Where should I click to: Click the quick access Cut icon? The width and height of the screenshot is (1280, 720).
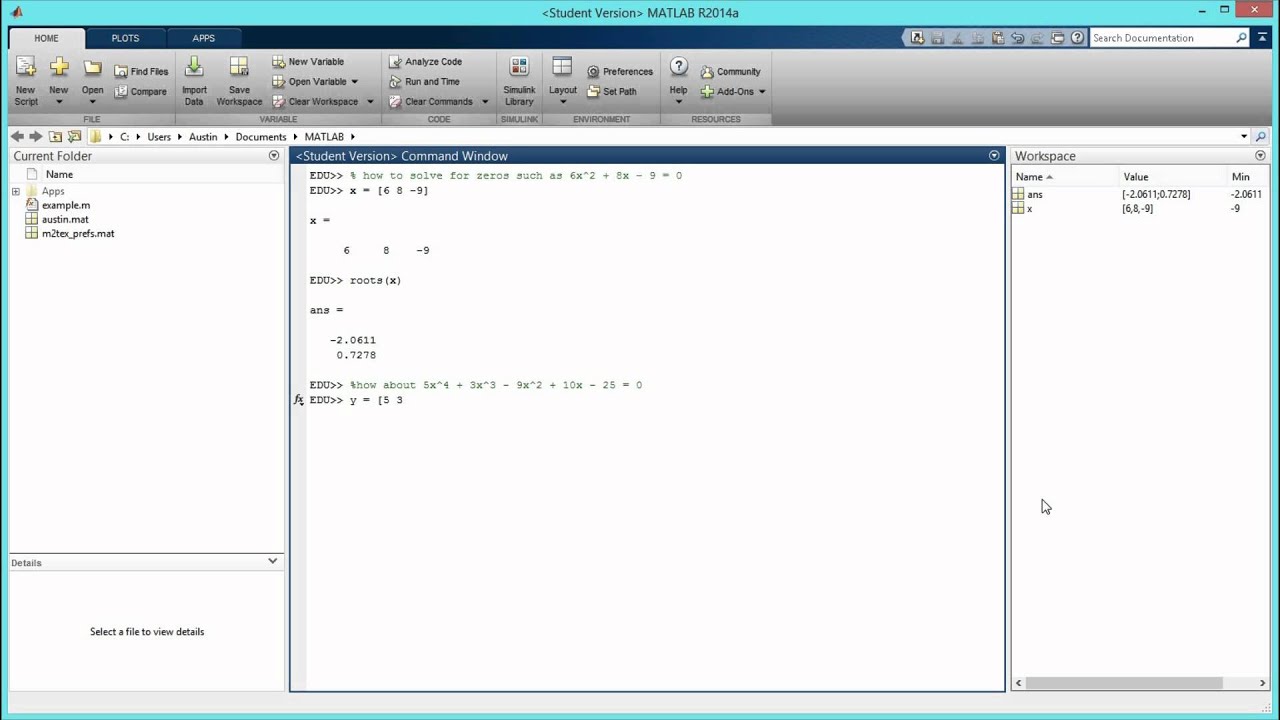[x=957, y=38]
